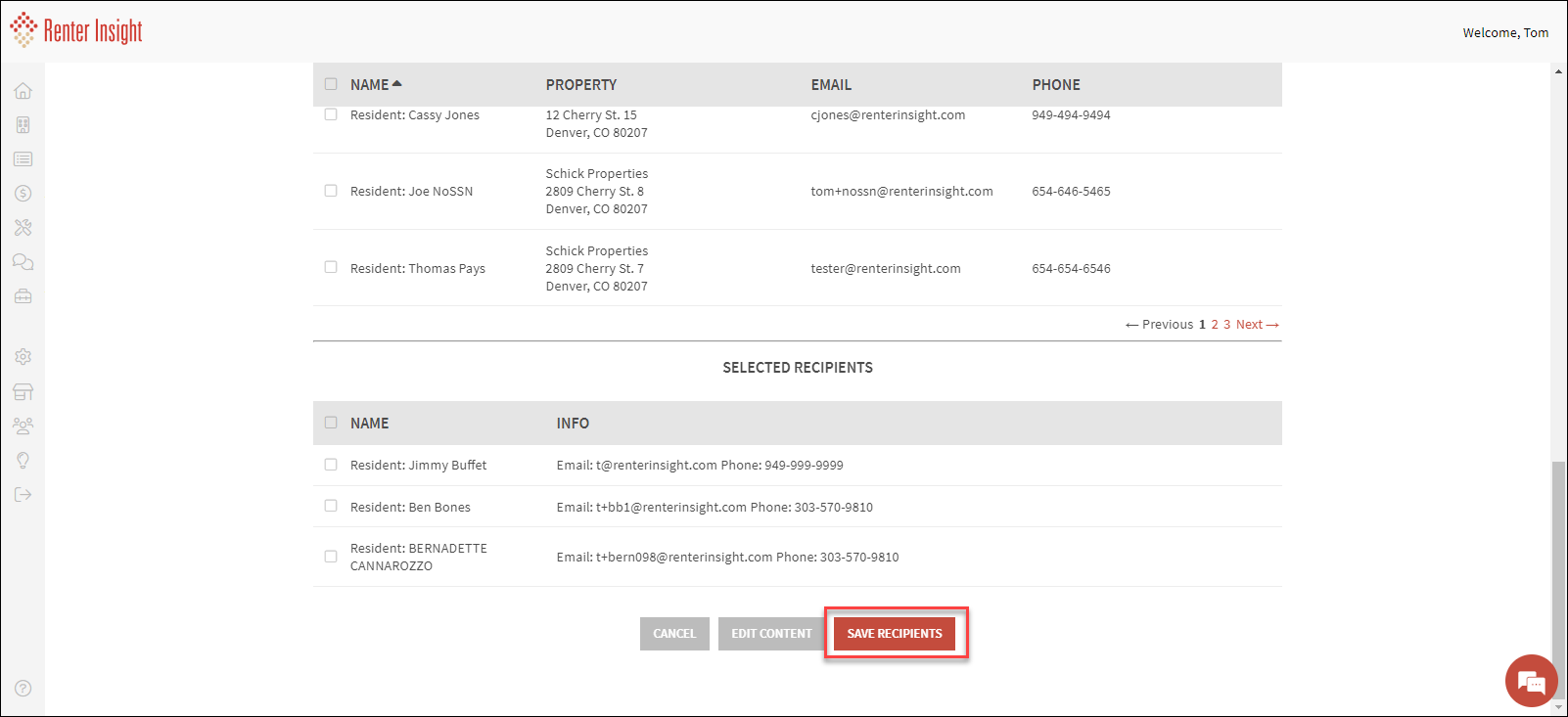Click the 2809 Cherry St. 8 address
This screenshot has width=1568, height=717.
coord(594,192)
